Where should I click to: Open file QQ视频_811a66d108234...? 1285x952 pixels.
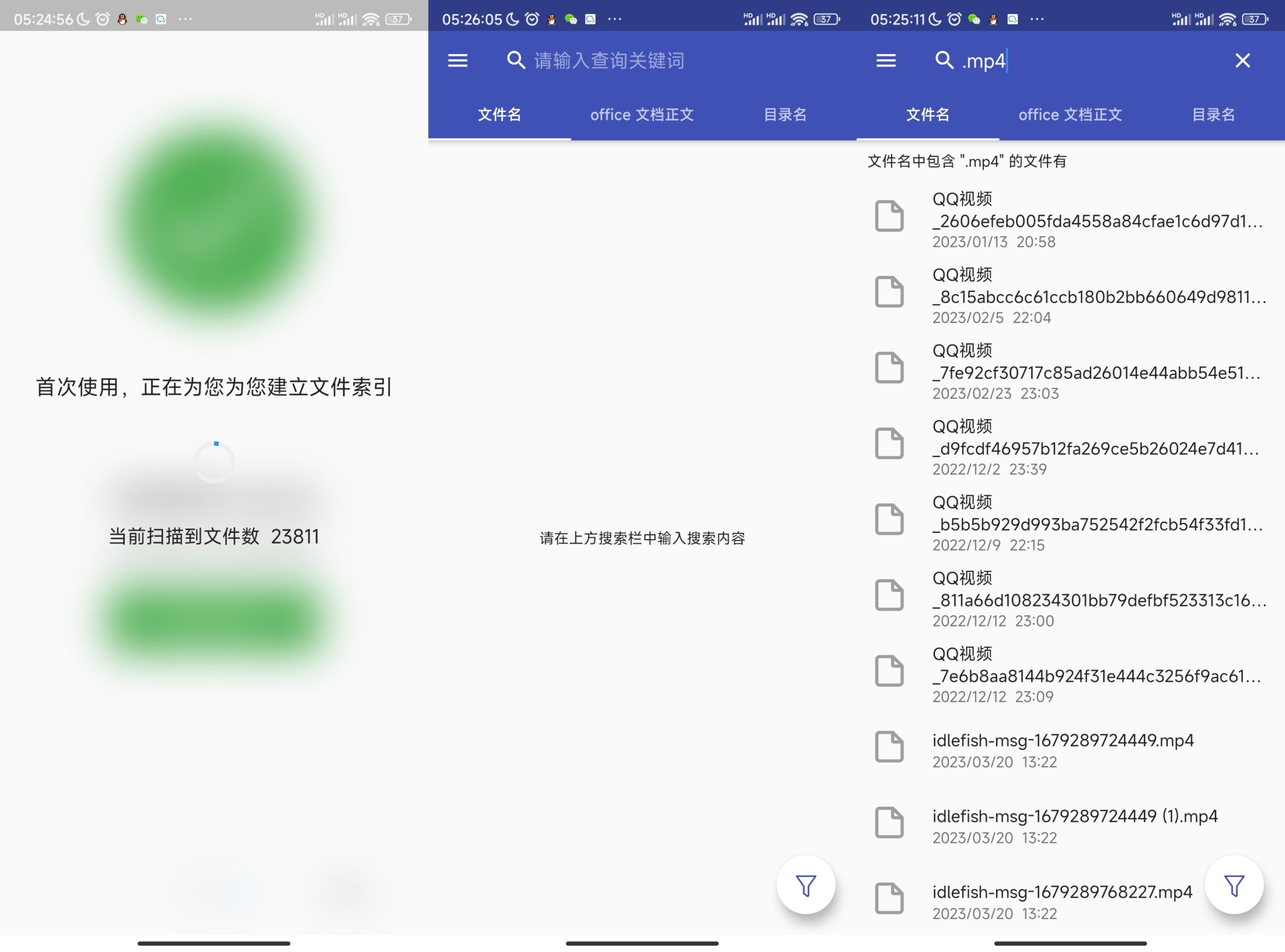[1071, 598]
